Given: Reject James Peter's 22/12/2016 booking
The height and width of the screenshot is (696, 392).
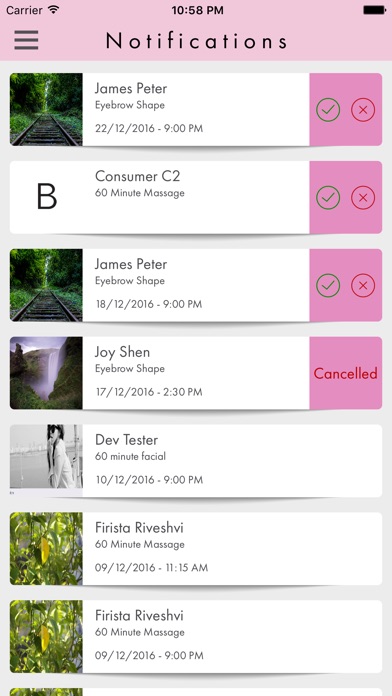Looking at the screenshot, I should 363,110.
